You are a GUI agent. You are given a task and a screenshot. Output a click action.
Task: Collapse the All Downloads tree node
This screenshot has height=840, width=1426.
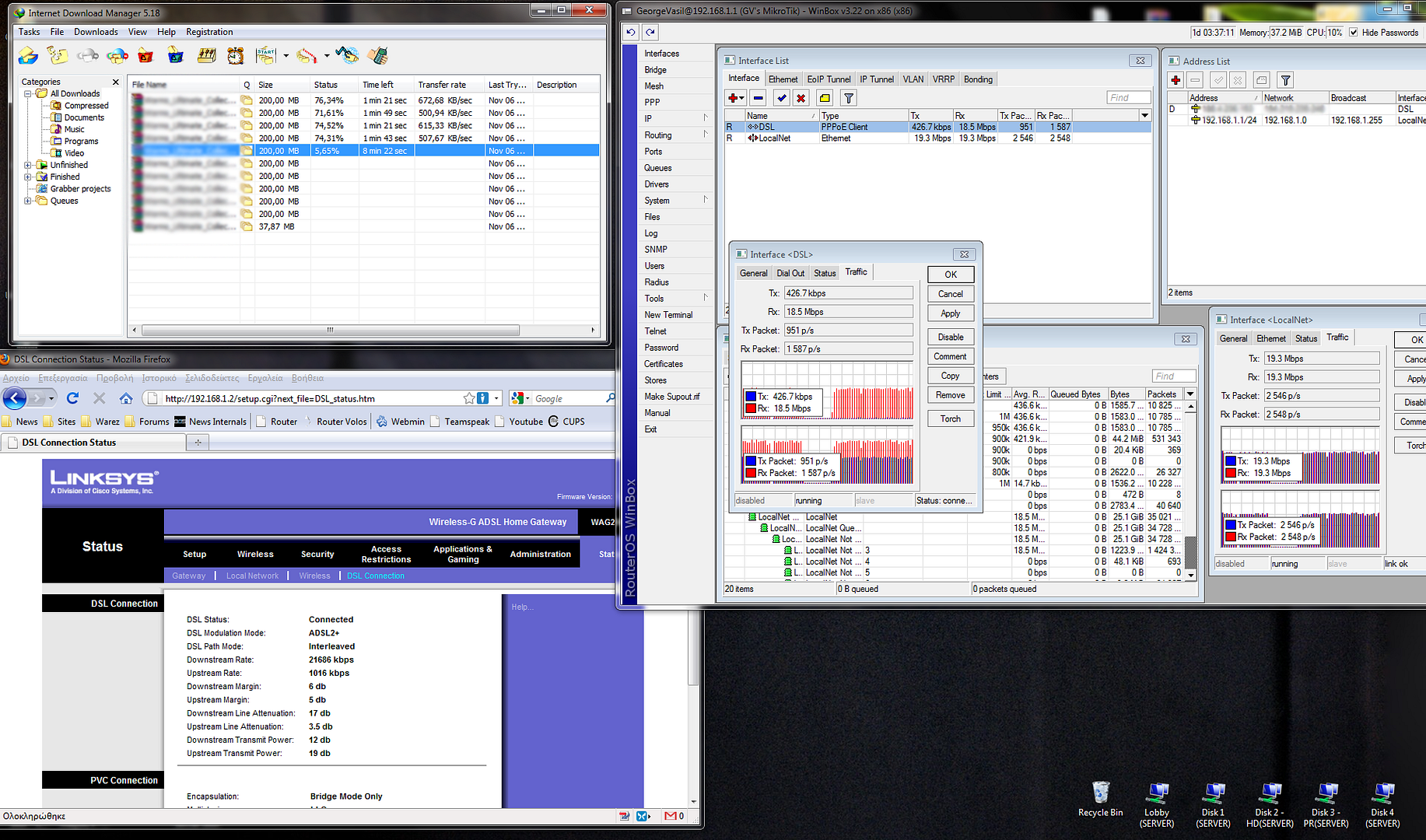(28, 93)
